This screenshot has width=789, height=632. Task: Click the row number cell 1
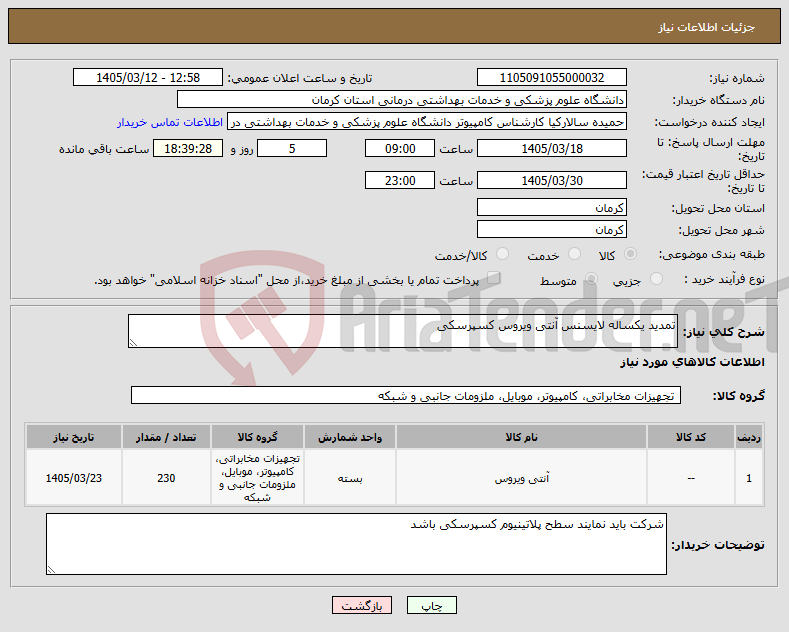tap(749, 478)
